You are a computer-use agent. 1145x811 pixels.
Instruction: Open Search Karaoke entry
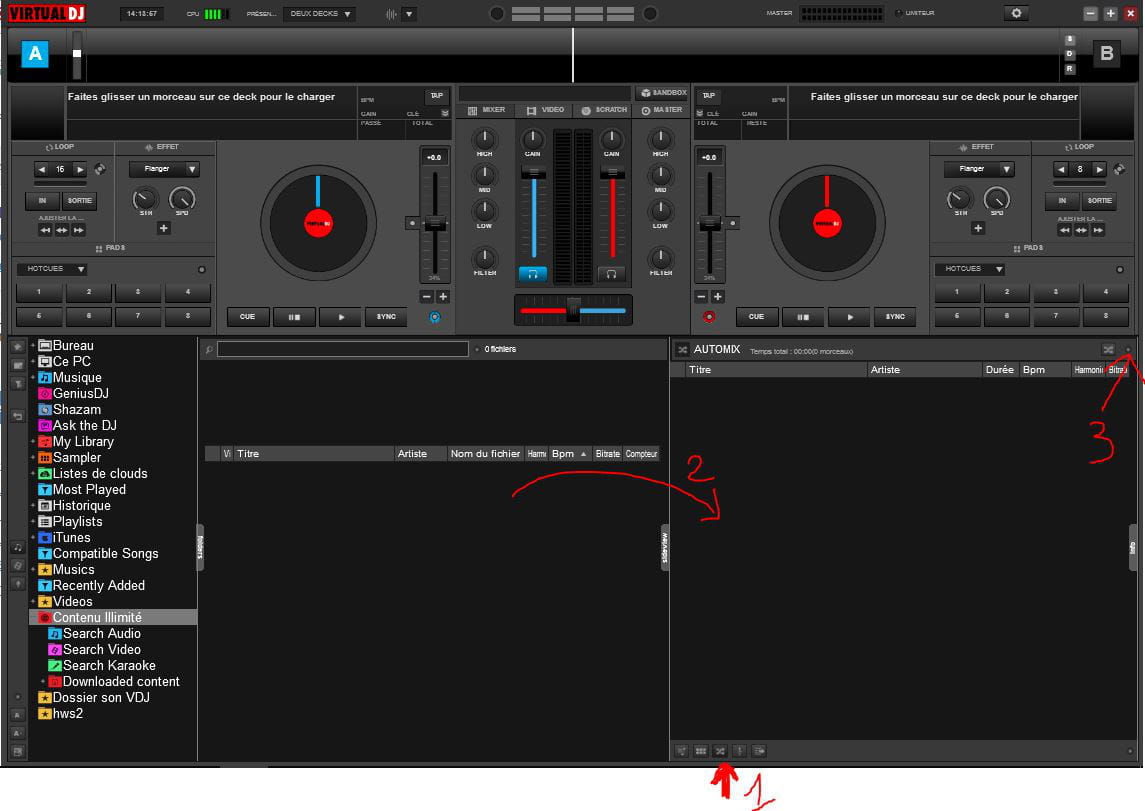[102, 666]
